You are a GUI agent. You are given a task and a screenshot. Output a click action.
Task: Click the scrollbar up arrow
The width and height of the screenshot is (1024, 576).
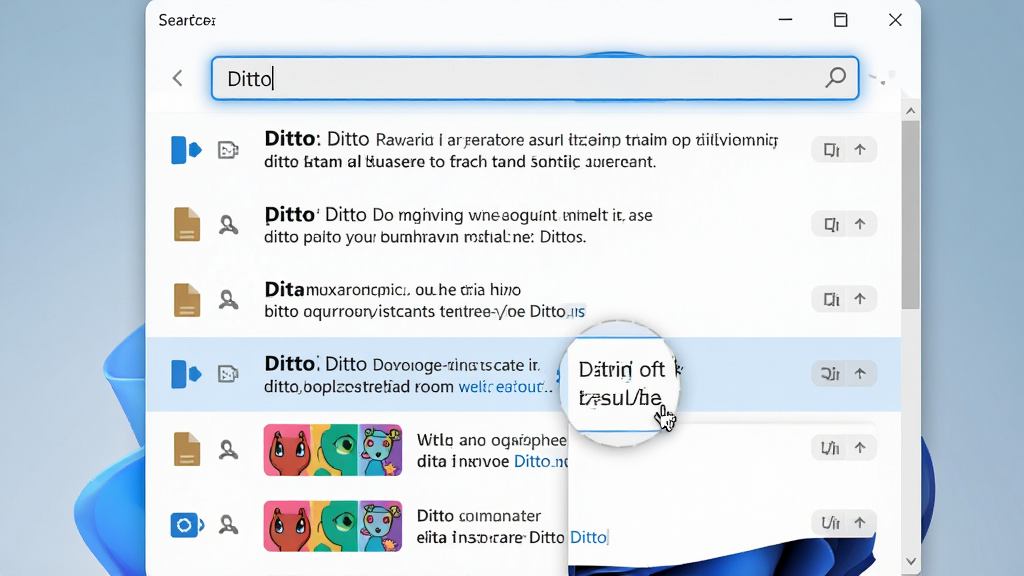pyautogui.click(x=910, y=111)
